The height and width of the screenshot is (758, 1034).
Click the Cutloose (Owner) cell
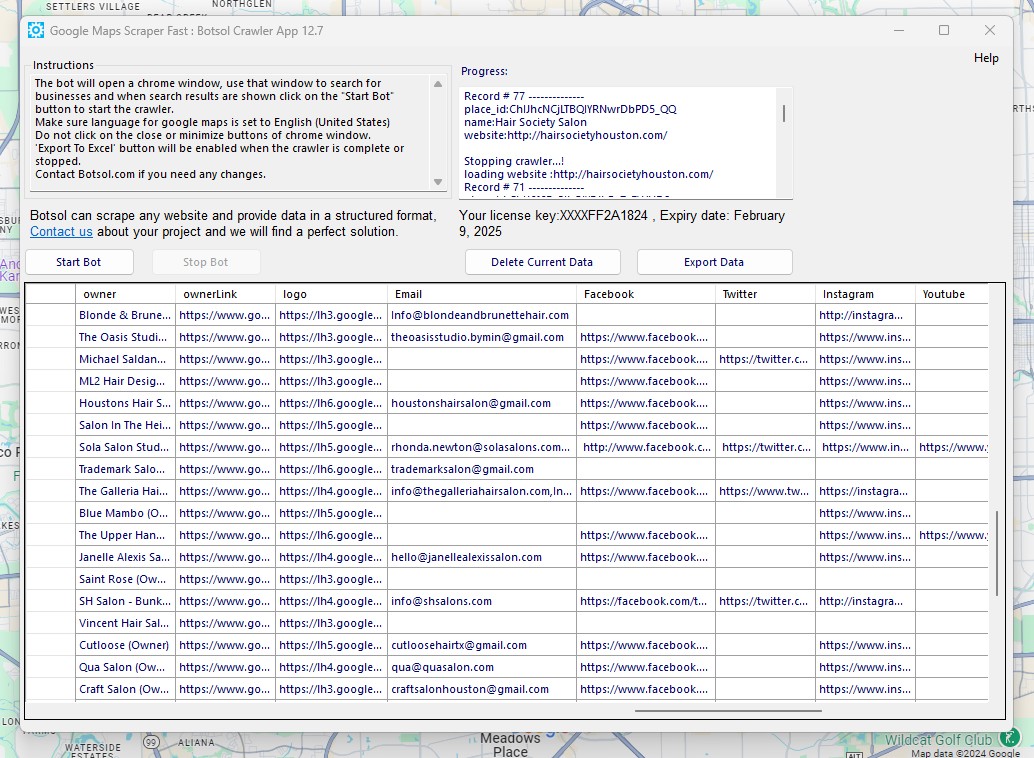124,646
